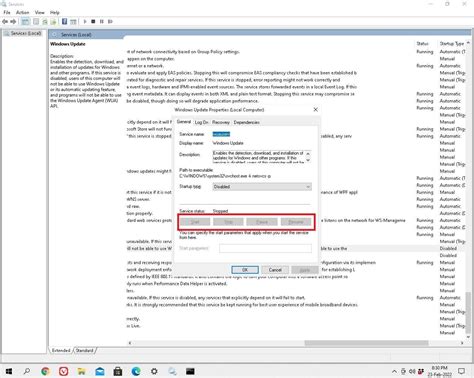Open File Explorer from the taskbar

(82, 371)
